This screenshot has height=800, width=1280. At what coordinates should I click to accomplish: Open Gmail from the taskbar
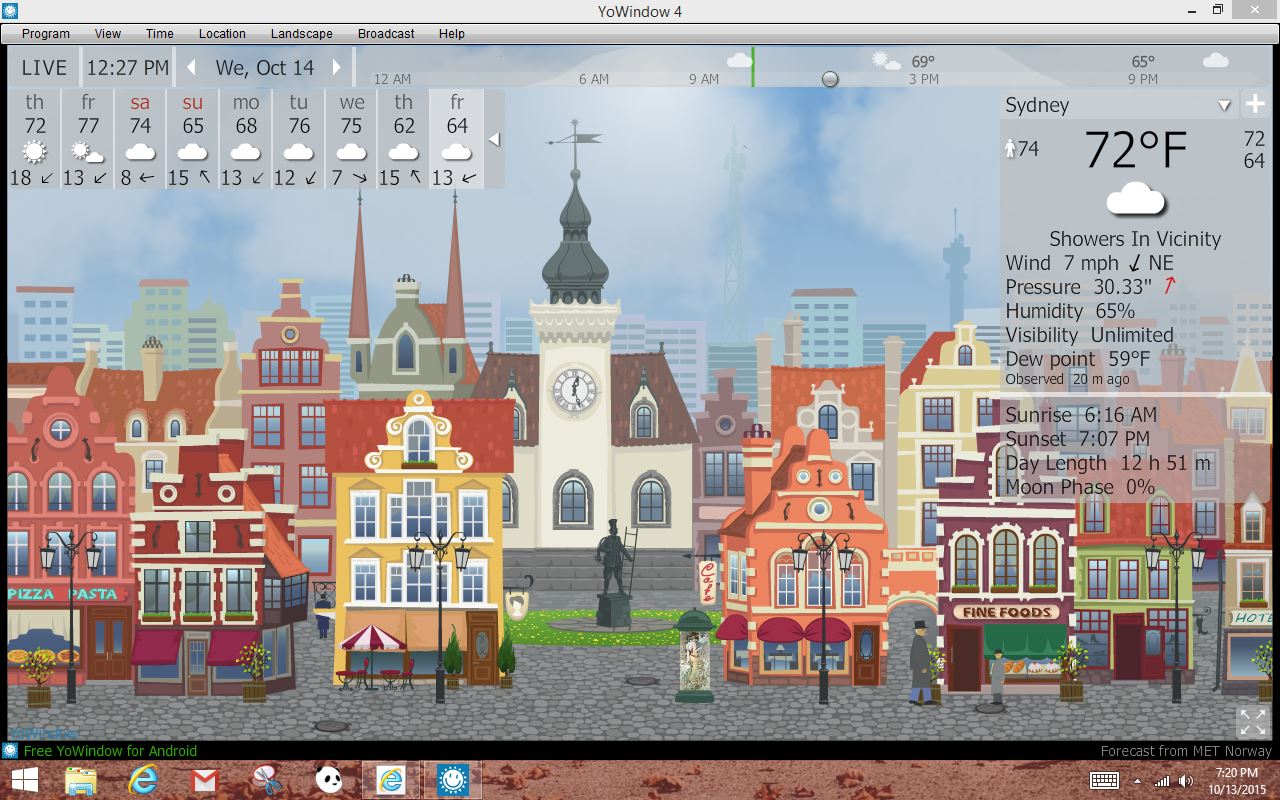click(204, 780)
